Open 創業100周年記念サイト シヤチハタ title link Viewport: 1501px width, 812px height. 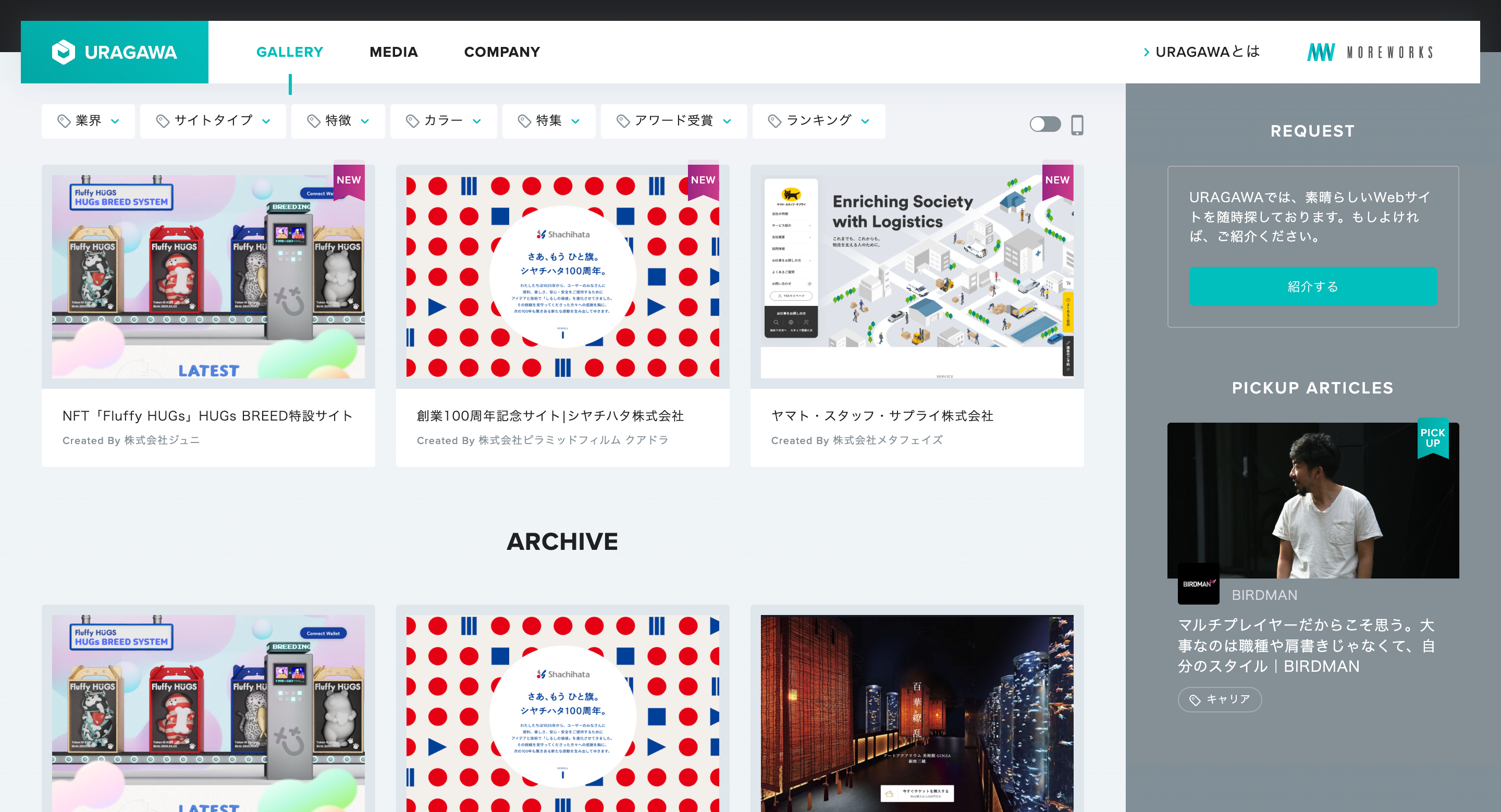tap(550, 416)
